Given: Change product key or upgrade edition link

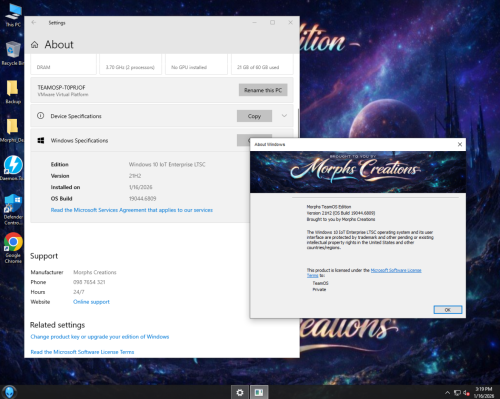Looking at the screenshot, I should [100, 337].
